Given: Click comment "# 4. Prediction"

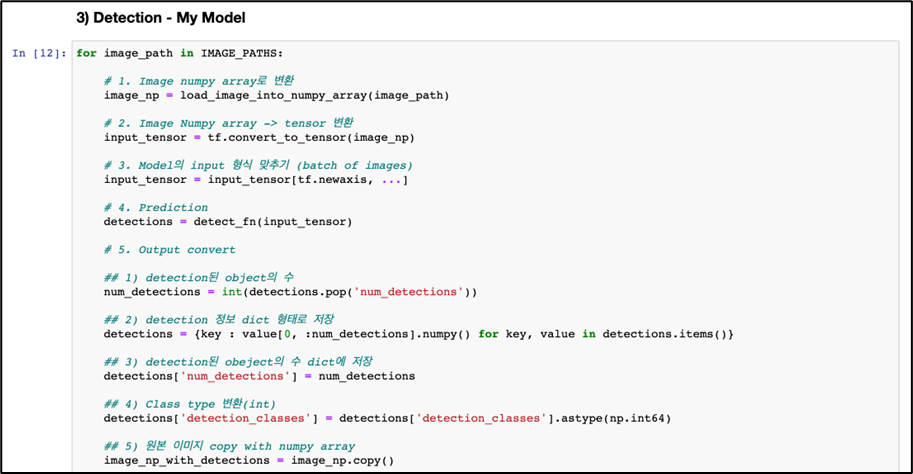Looking at the screenshot, I should [x=155, y=207].
